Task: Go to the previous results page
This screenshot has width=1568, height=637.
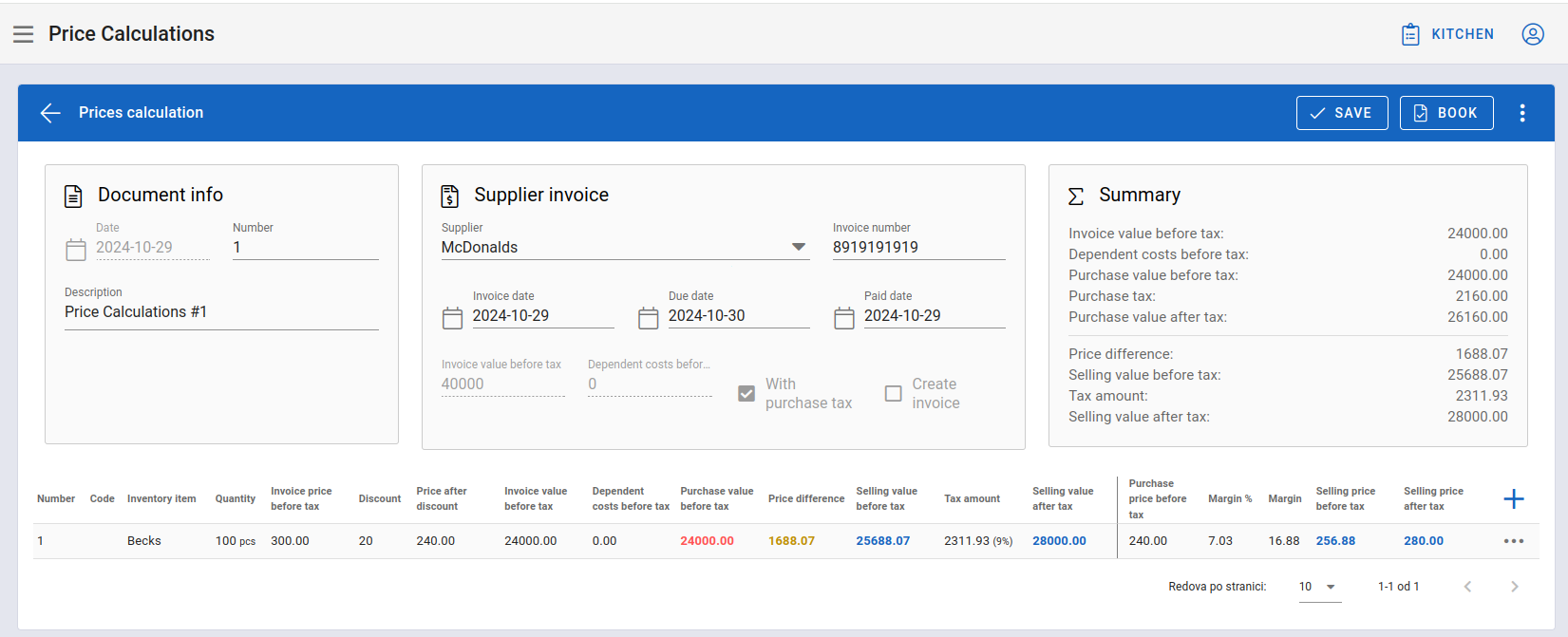Action: (1467, 587)
